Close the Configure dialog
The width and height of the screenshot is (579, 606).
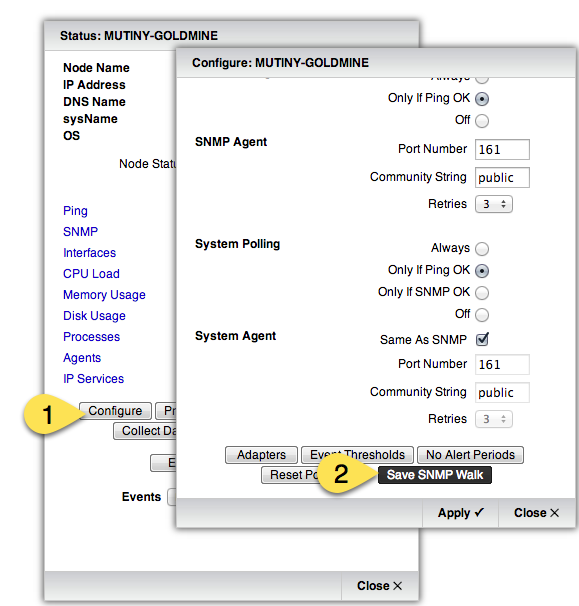tap(536, 513)
